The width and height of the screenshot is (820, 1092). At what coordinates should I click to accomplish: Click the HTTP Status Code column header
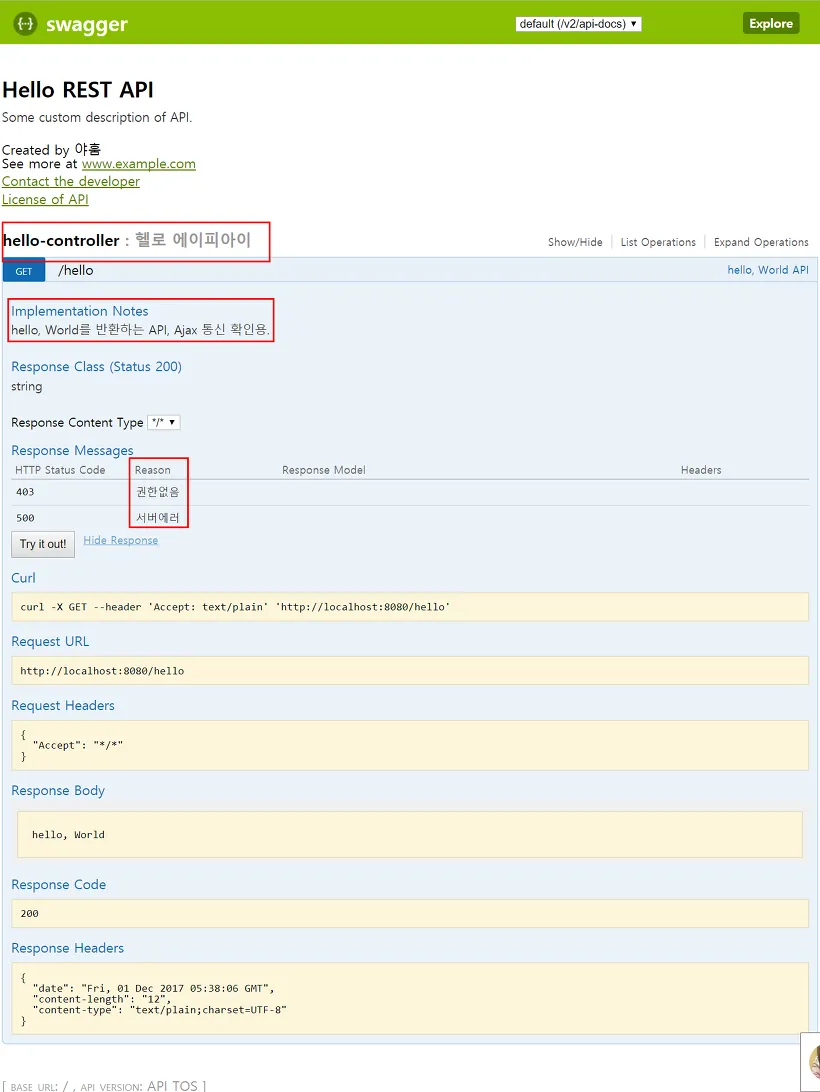[60, 470]
